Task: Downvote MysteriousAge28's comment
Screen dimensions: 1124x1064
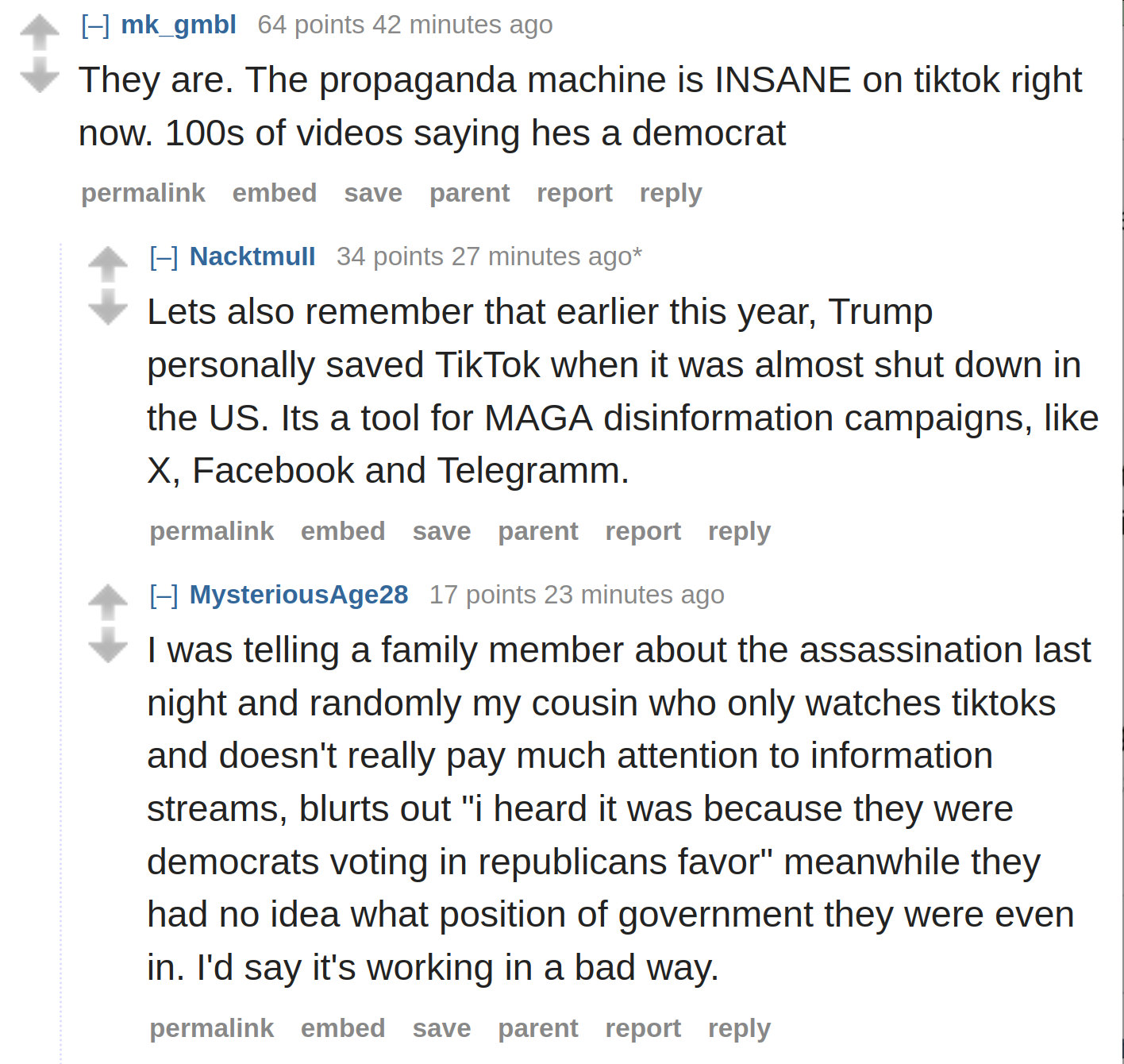Action: tap(108, 645)
